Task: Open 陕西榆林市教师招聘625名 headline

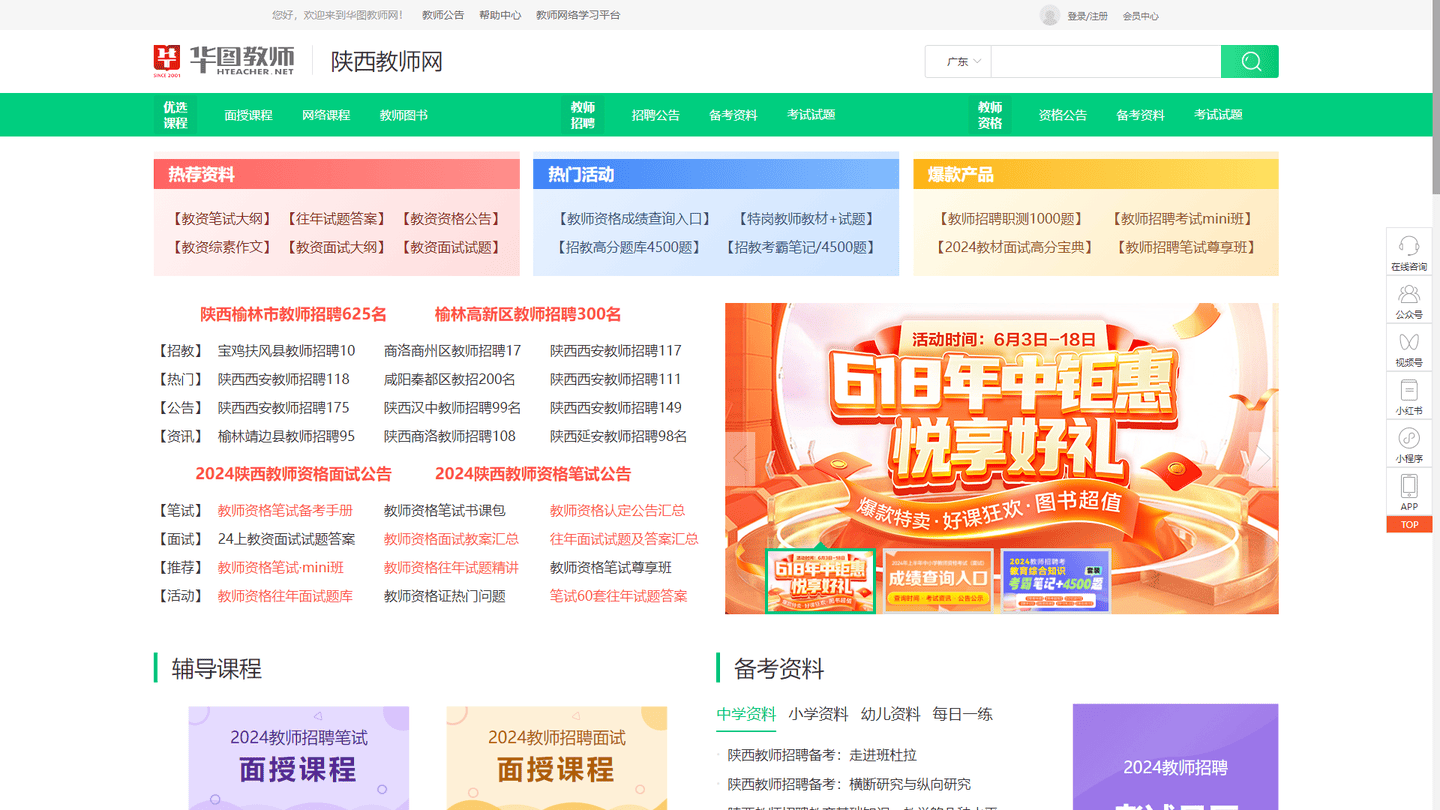Action: click(x=293, y=314)
